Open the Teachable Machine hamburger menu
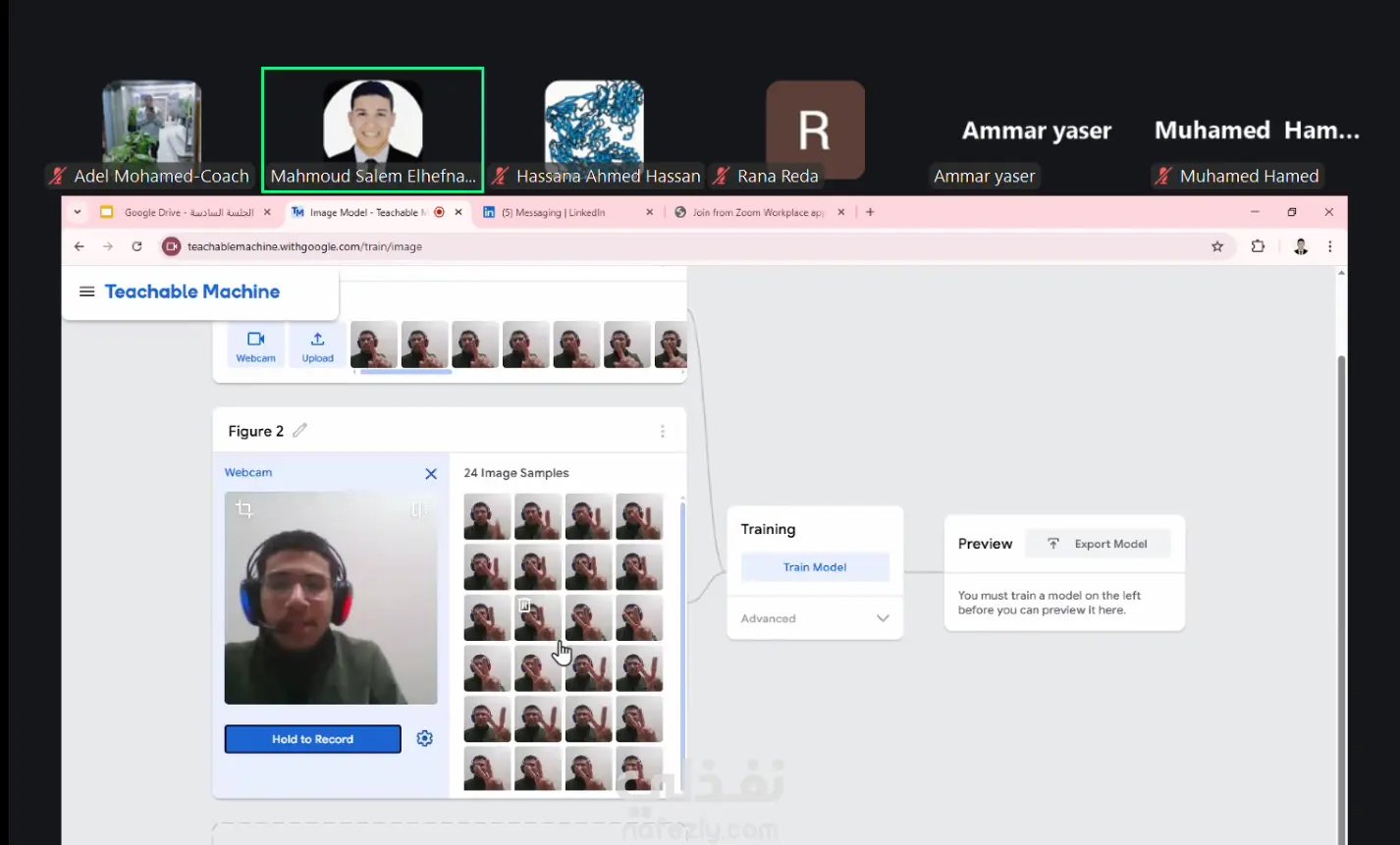The image size is (1400, 845). point(86,291)
